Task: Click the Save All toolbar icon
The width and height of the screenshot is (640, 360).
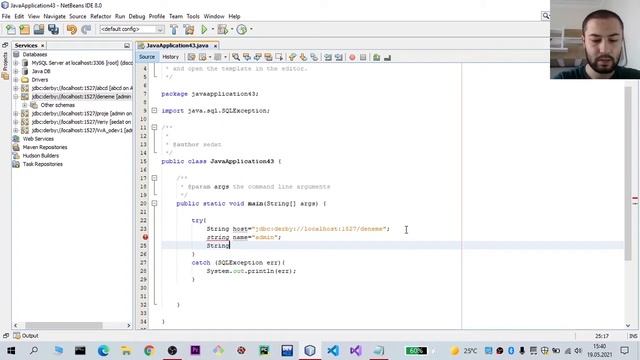Action: coord(53,29)
